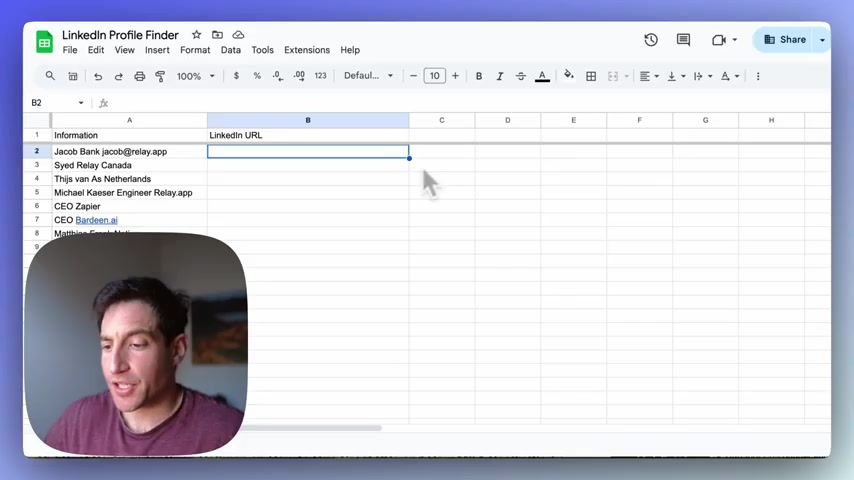Open the Bardeen.ai link in row 7
Image resolution: width=854 pixels, height=480 pixels.
tap(96, 220)
